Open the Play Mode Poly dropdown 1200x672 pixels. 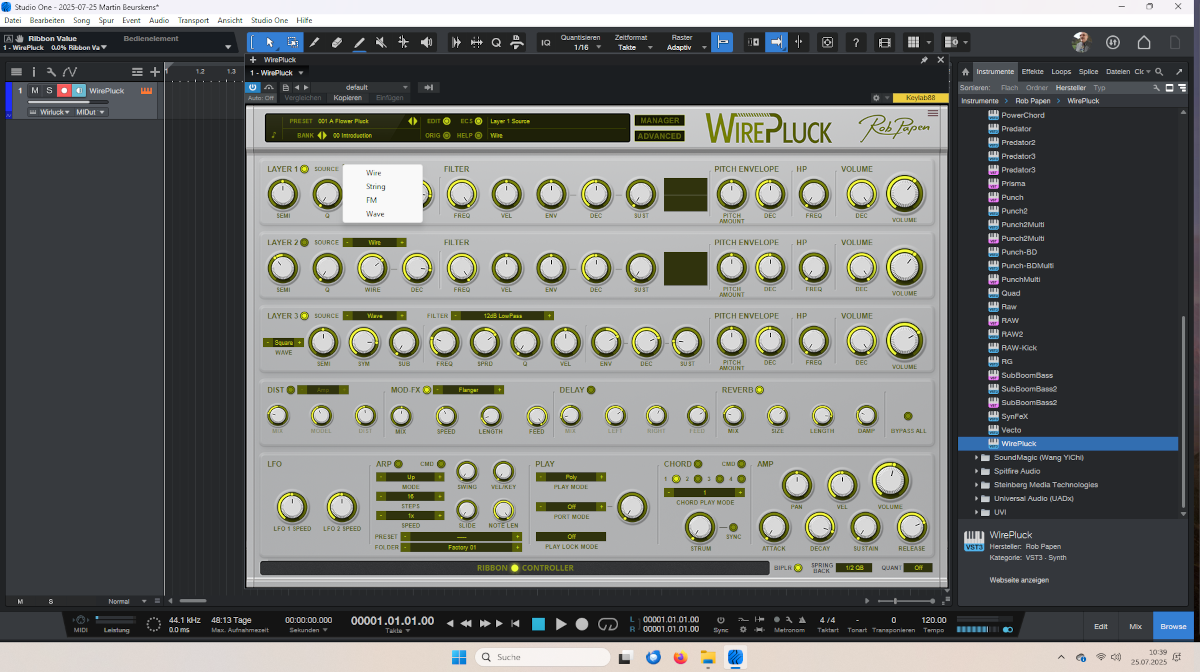click(x=571, y=477)
